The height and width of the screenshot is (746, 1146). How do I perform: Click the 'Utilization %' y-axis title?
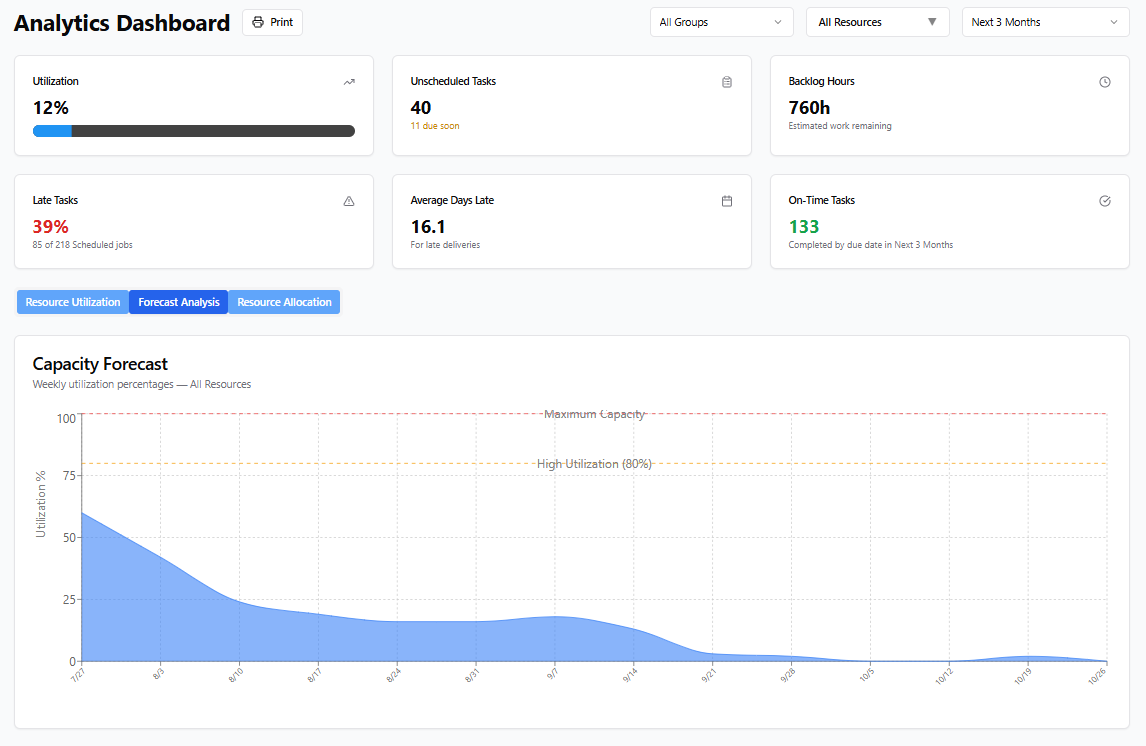coord(41,504)
